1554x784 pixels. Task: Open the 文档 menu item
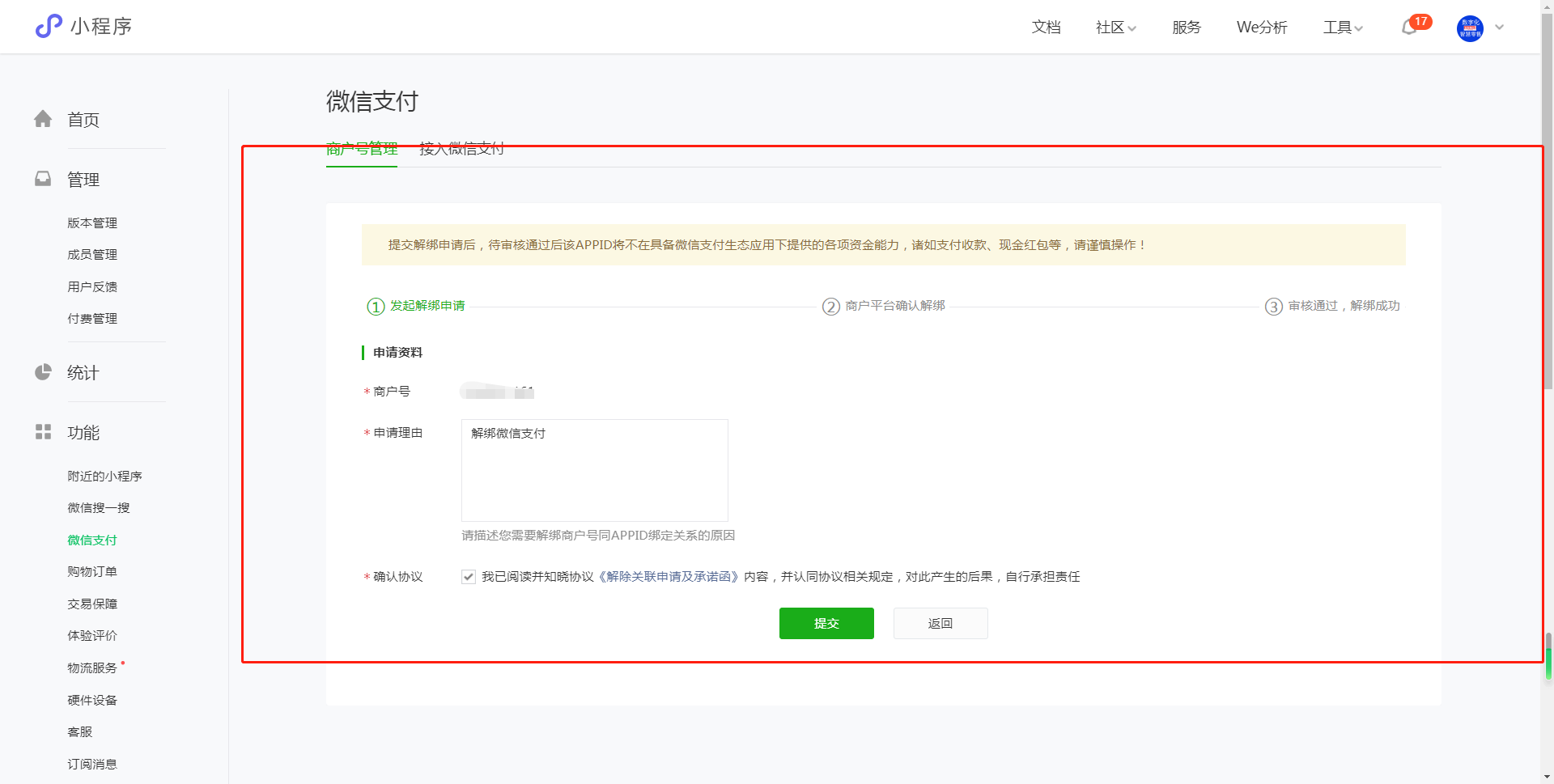[x=1046, y=28]
